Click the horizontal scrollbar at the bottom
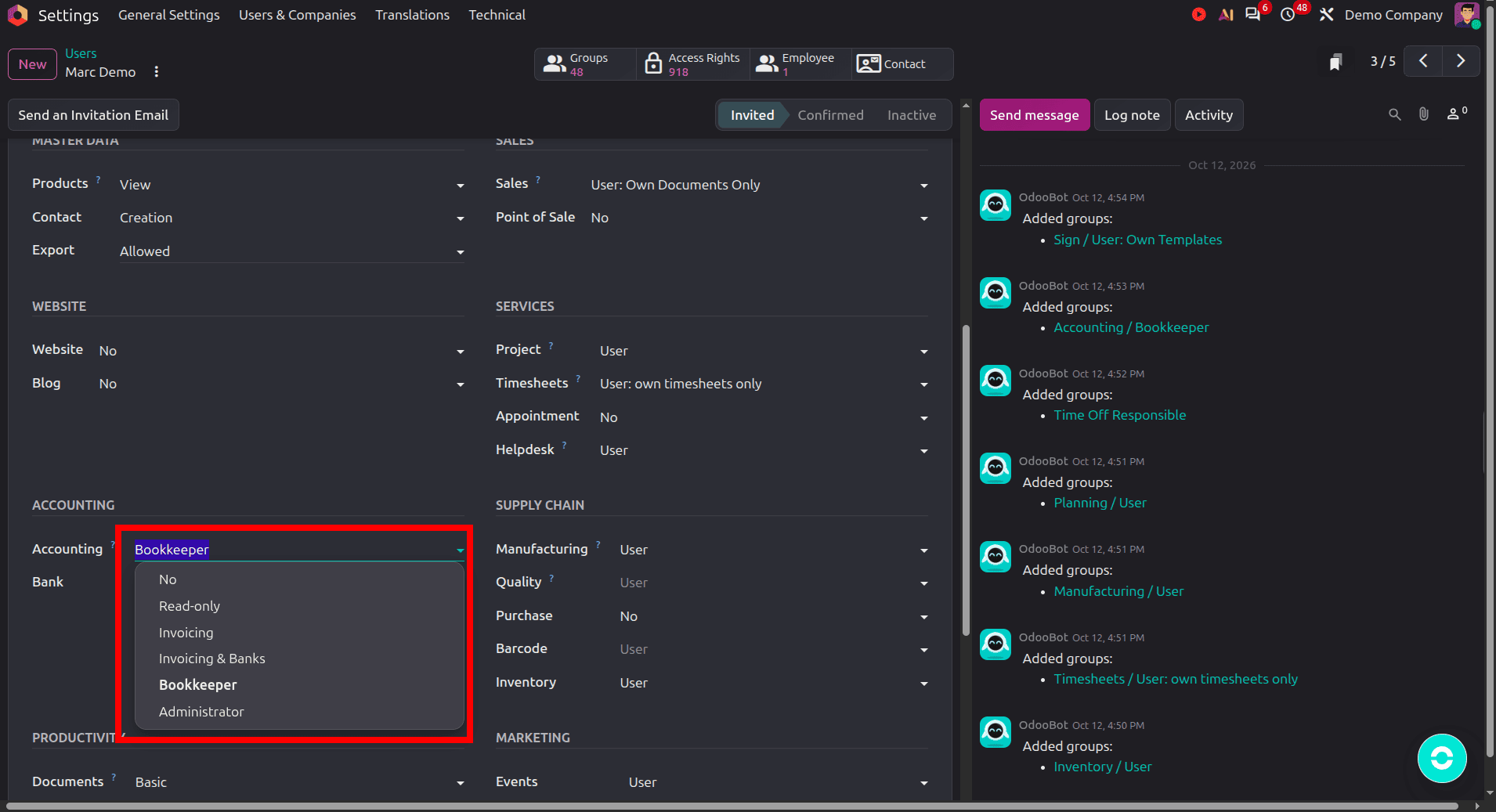The image size is (1496, 812). (732, 806)
